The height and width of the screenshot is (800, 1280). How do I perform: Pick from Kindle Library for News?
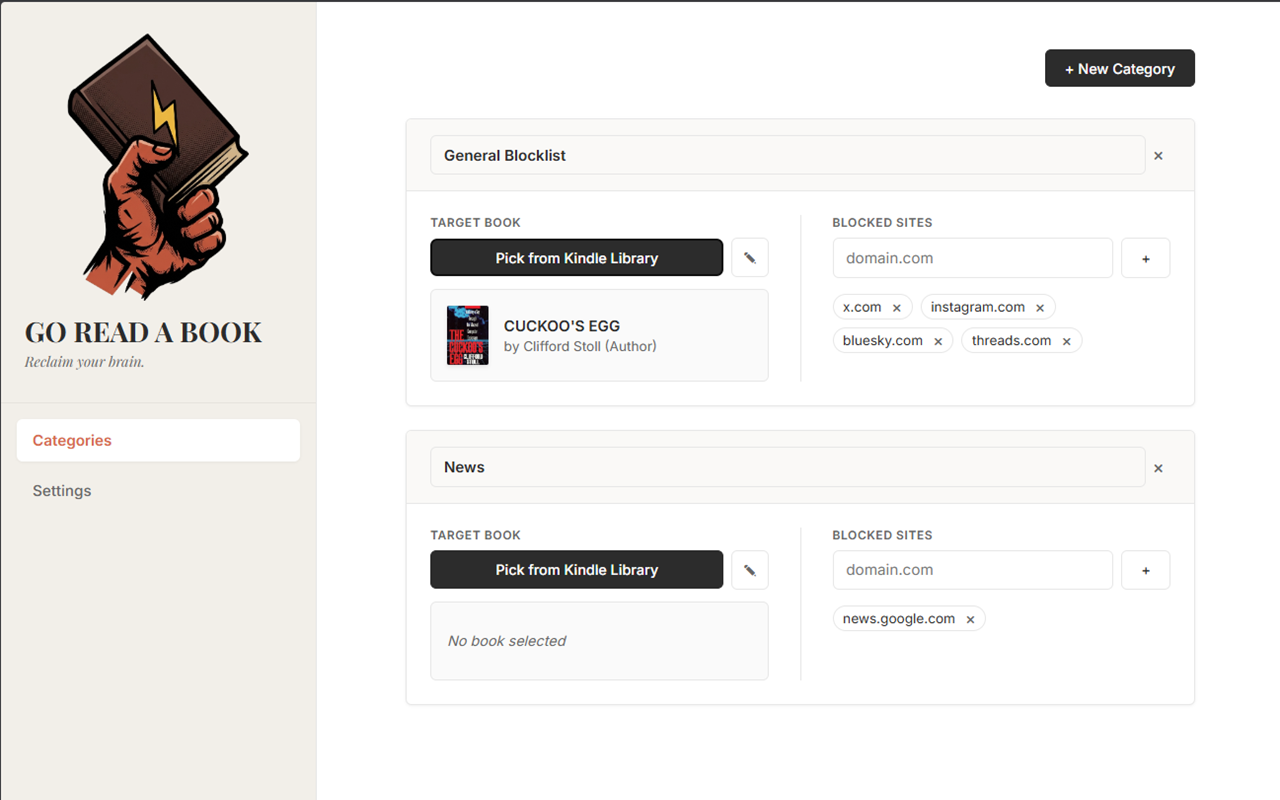pyautogui.click(x=576, y=570)
